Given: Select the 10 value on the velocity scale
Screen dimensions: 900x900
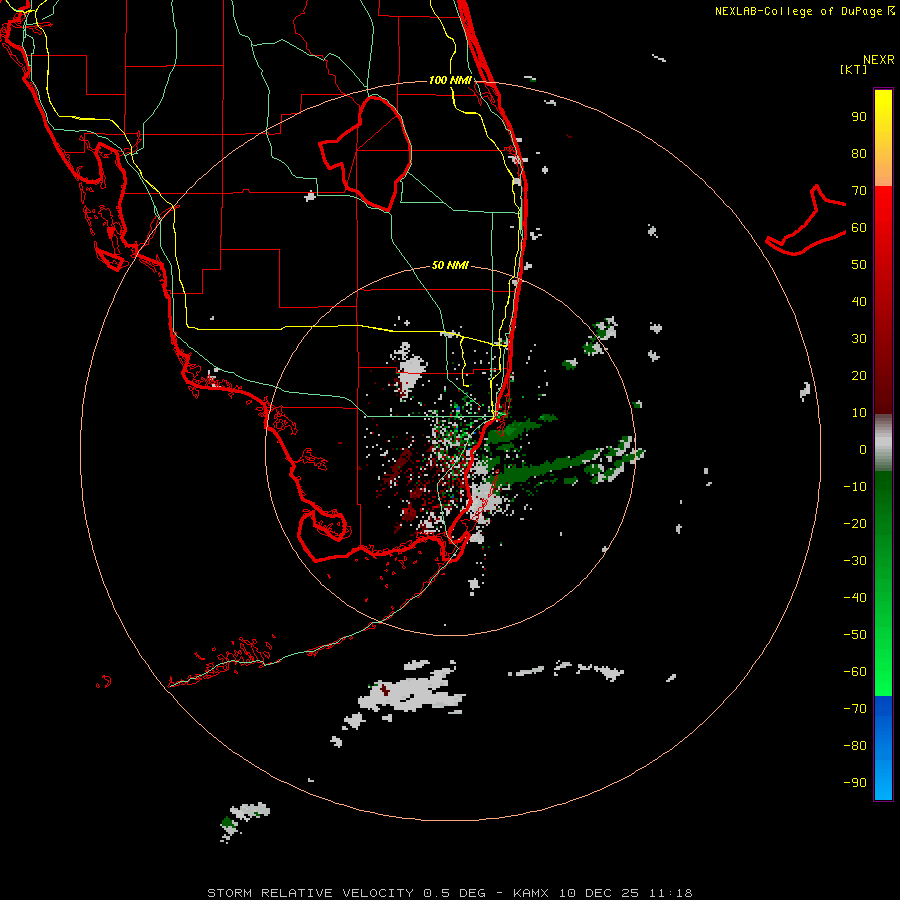Looking at the screenshot, I should 859,413.
